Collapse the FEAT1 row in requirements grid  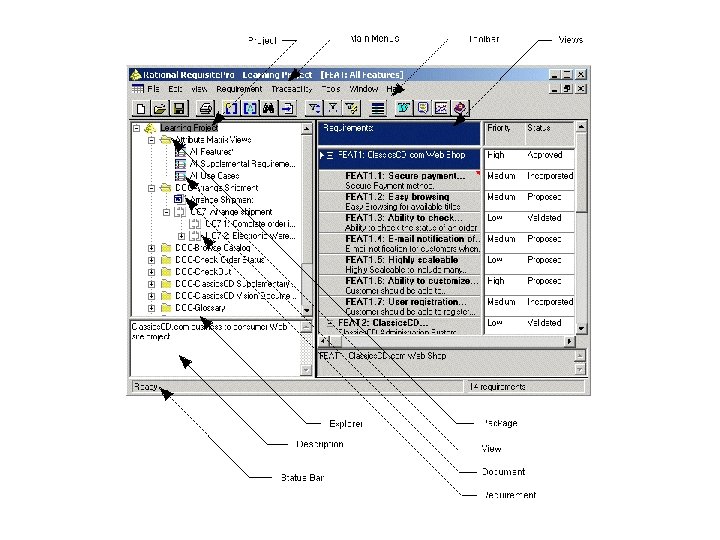[330, 155]
